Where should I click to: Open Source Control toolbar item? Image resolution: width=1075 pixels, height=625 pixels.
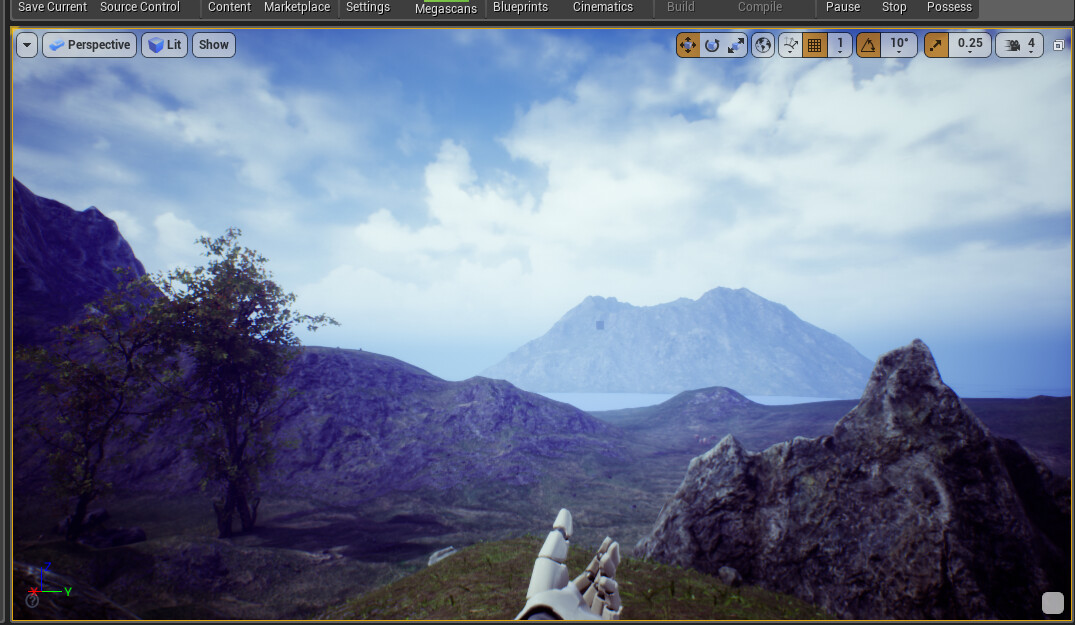(140, 7)
